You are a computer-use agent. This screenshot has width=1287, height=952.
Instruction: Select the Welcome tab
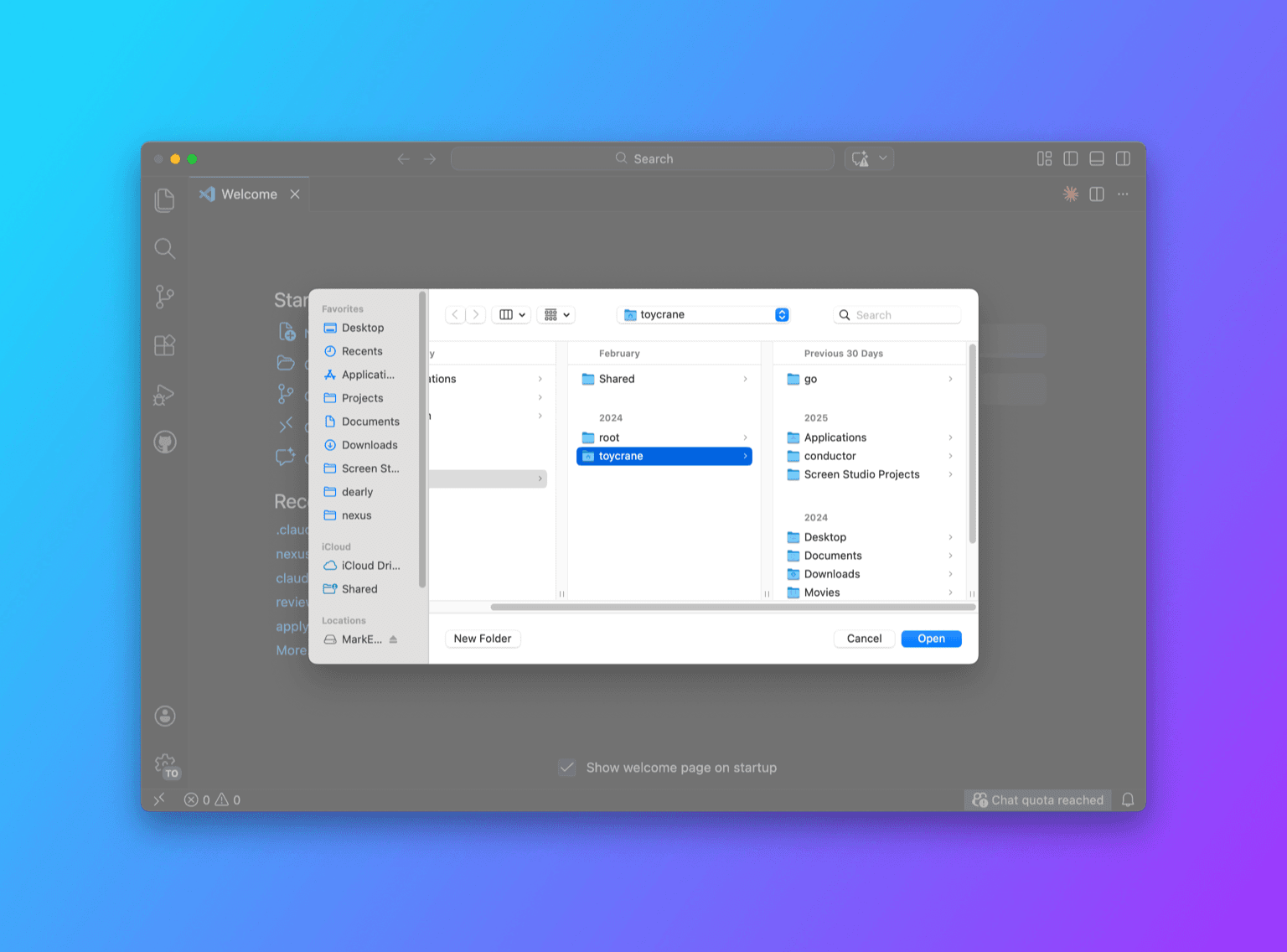(x=248, y=194)
